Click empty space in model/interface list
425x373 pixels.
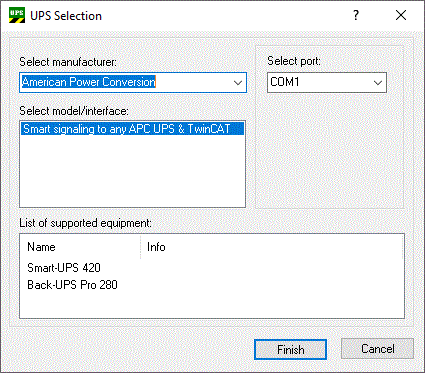[x=132, y=172]
